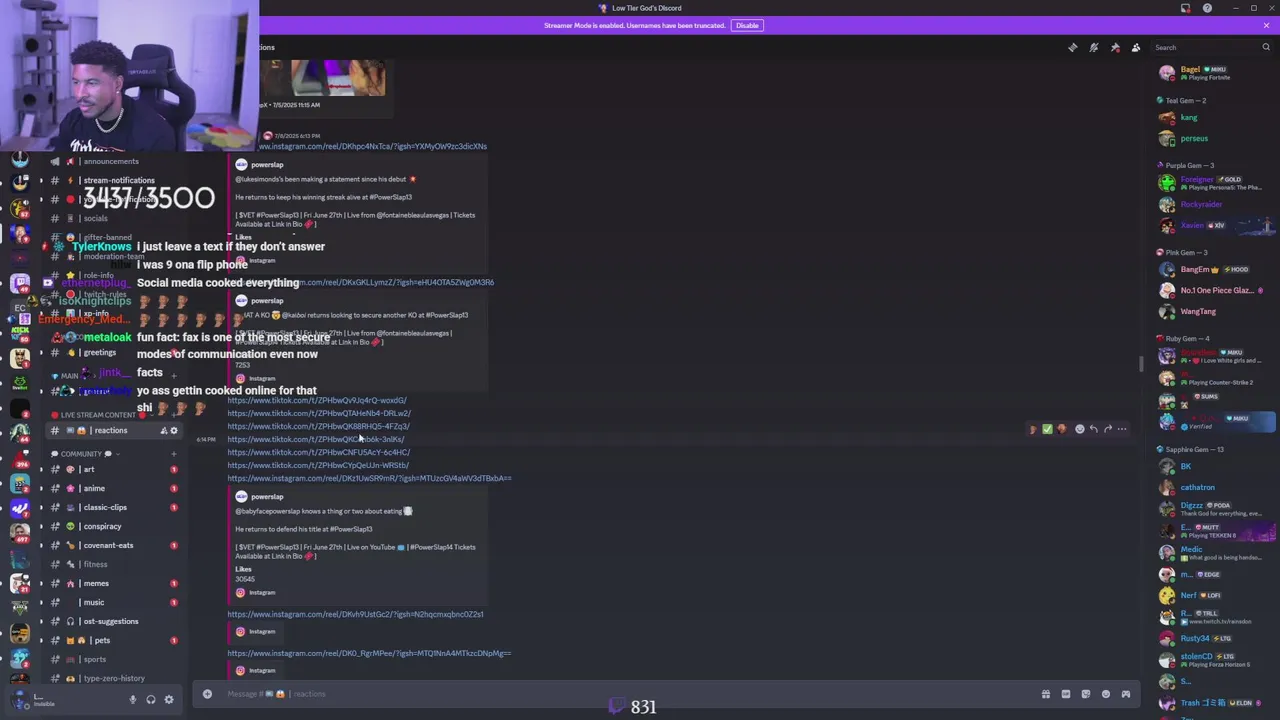Open the emoji picker in message bar
Image resolution: width=1280 pixels, height=720 pixels.
pyautogui.click(x=1106, y=694)
